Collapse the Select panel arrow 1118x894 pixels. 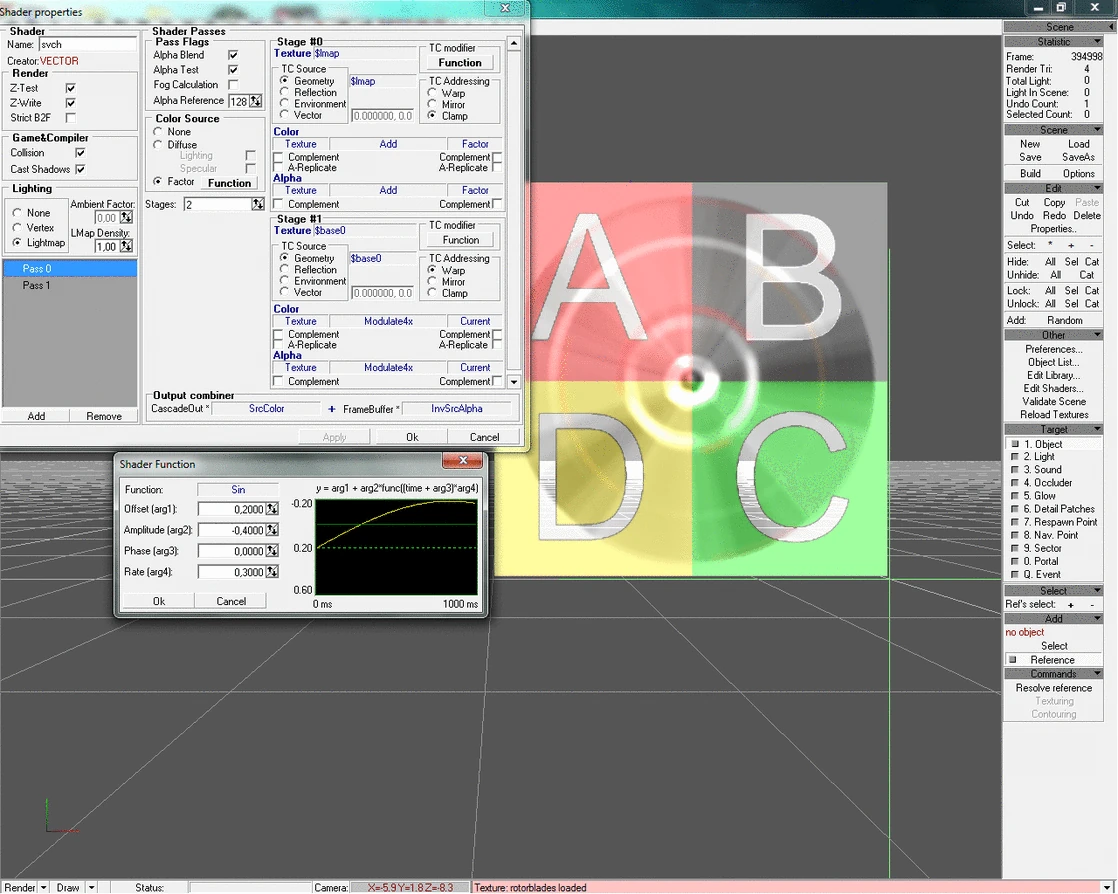pyautogui.click(x=1097, y=590)
